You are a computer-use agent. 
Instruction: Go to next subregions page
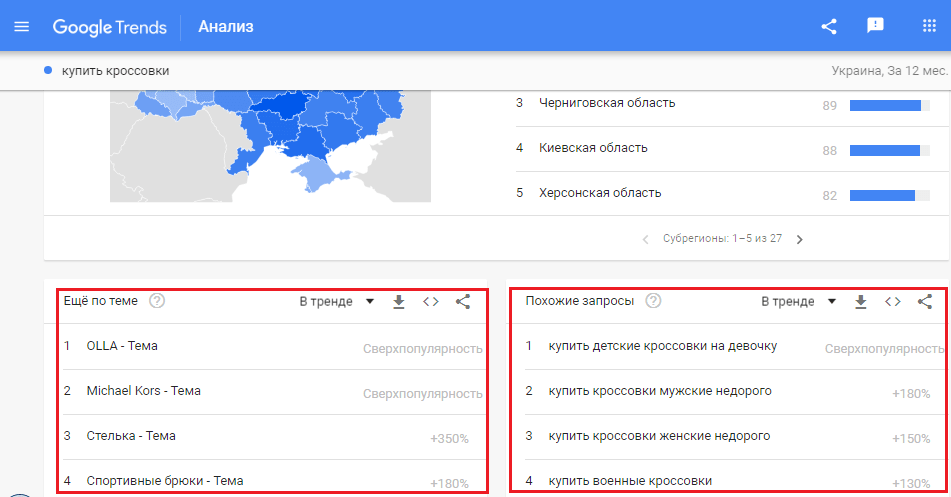799,239
